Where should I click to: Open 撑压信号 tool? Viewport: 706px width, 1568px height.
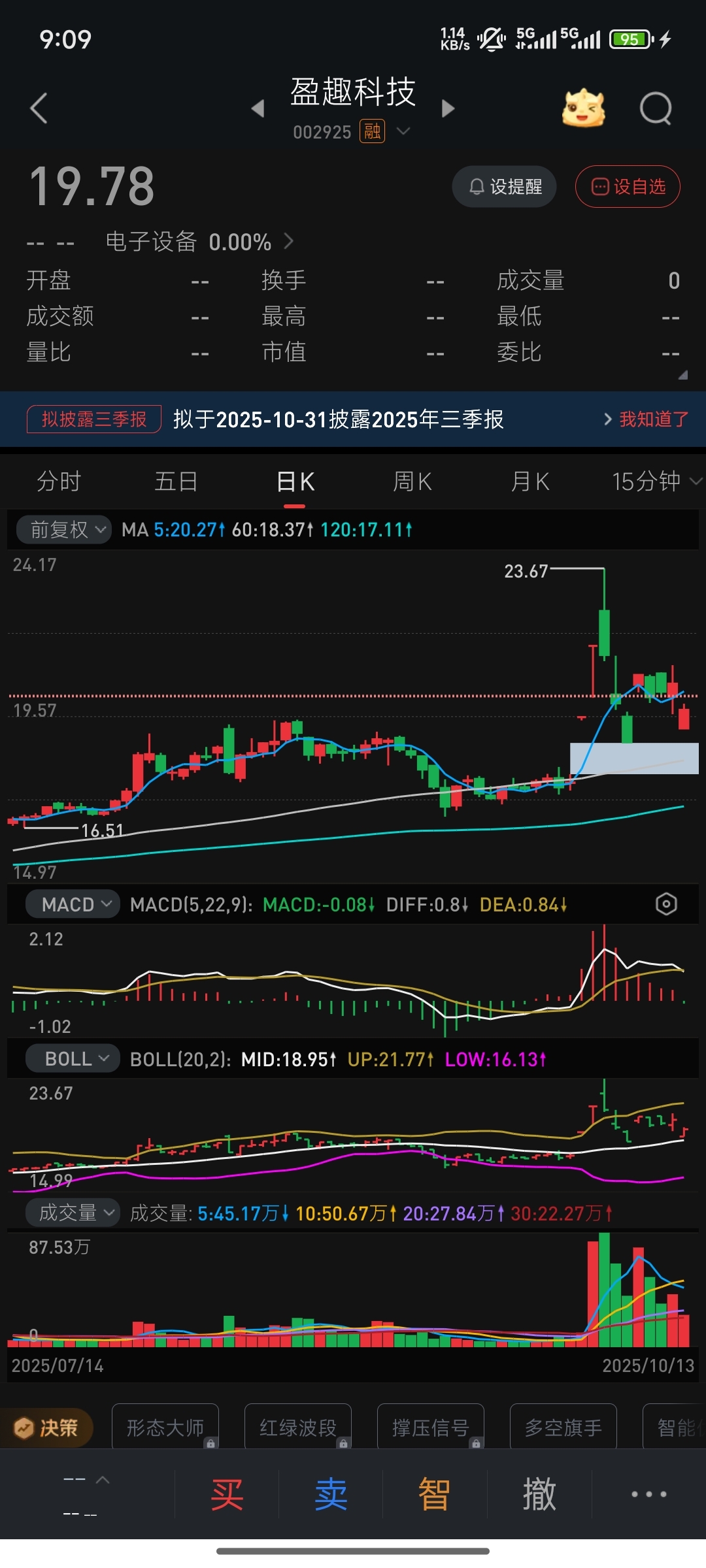431,1428
